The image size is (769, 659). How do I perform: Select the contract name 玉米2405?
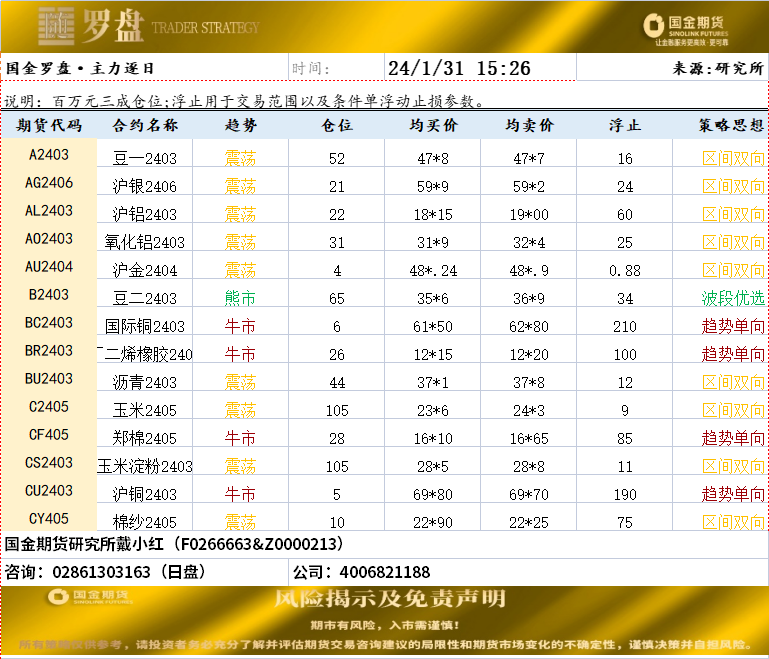coord(145,410)
